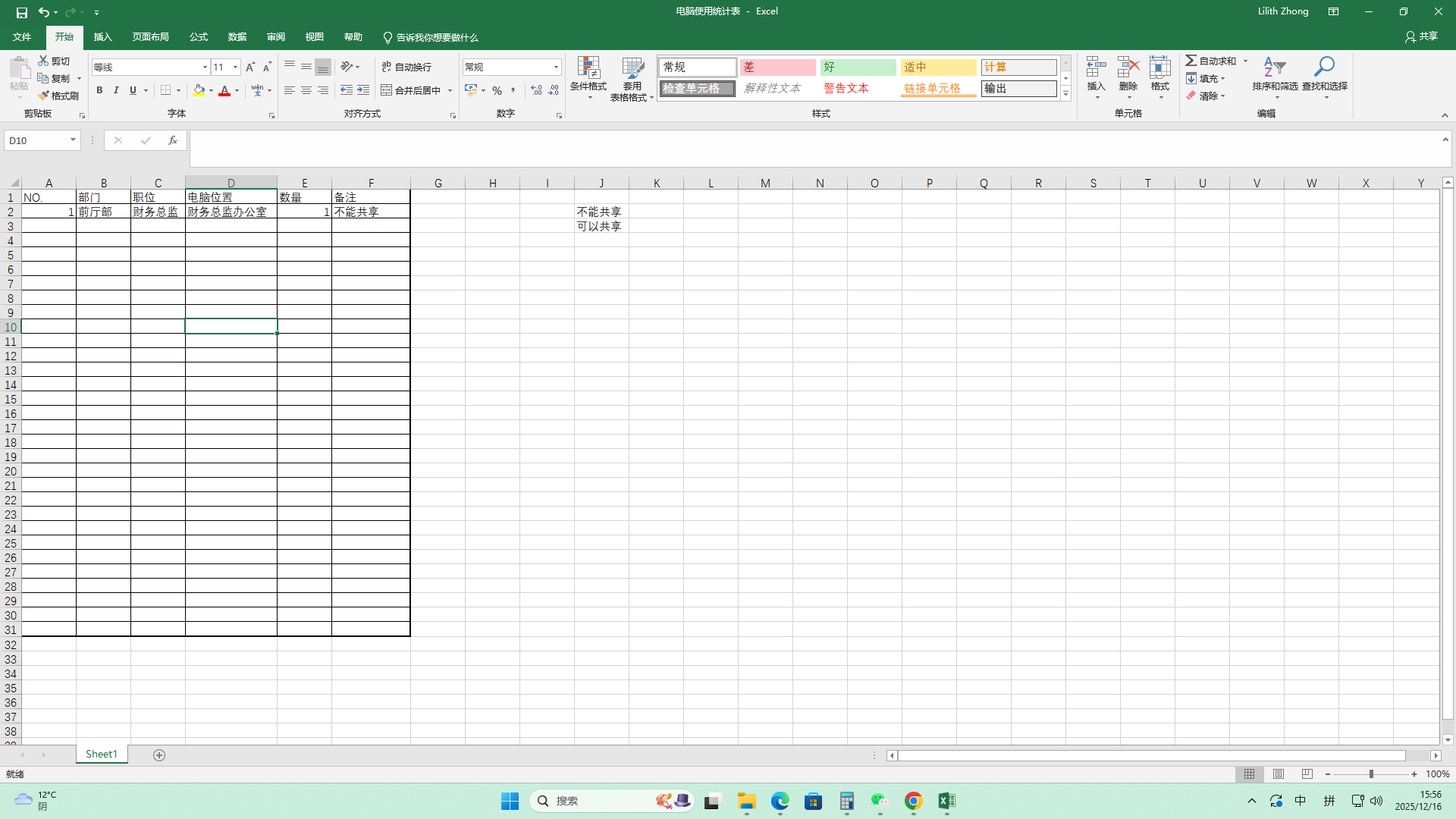Expand the number format combo box
Viewport: 1456px width, 819px height.
[x=556, y=67]
